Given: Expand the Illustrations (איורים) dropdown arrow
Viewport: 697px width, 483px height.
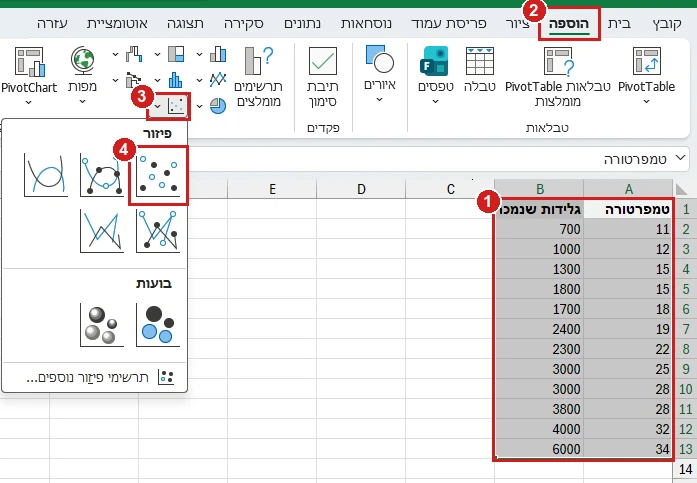Looking at the screenshot, I should coord(379,100).
